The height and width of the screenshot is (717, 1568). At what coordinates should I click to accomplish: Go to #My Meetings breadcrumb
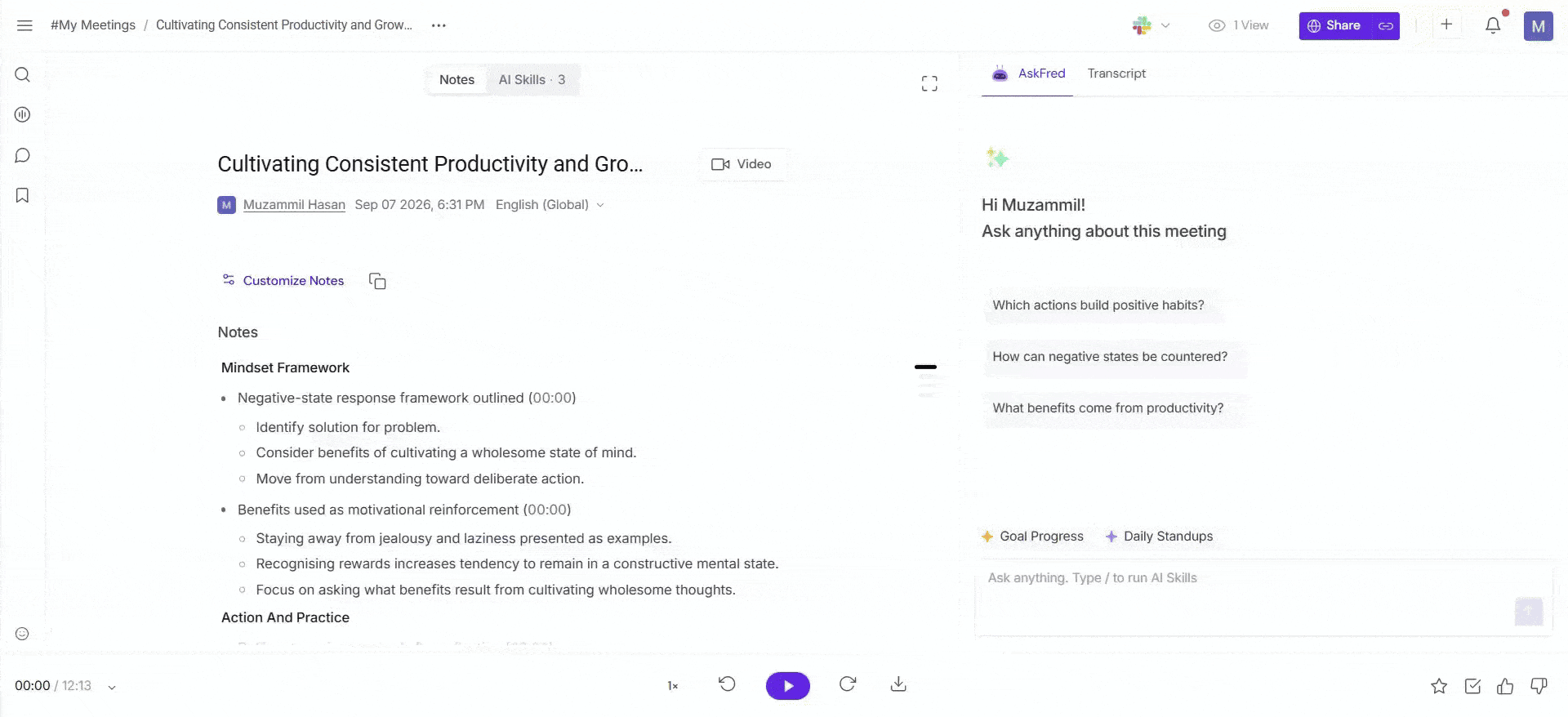[x=93, y=25]
